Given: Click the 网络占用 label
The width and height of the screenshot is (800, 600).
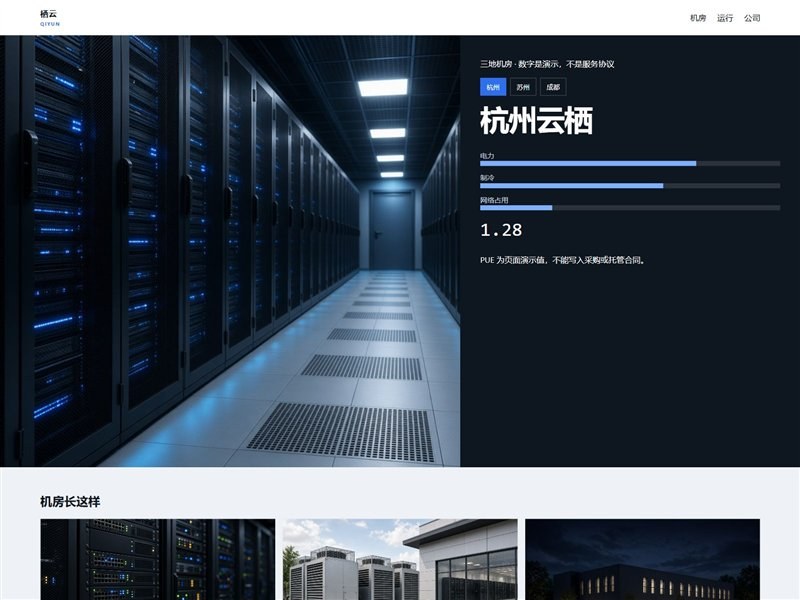Looking at the screenshot, I should (494, 200).
